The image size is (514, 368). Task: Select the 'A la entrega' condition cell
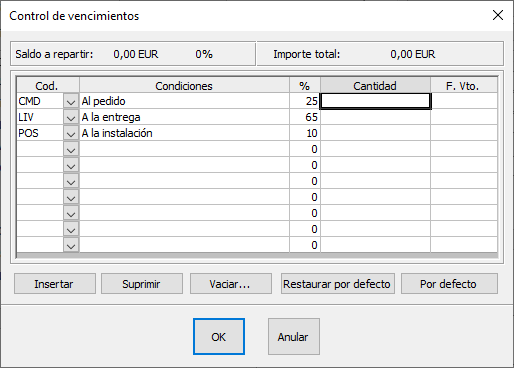184,117
